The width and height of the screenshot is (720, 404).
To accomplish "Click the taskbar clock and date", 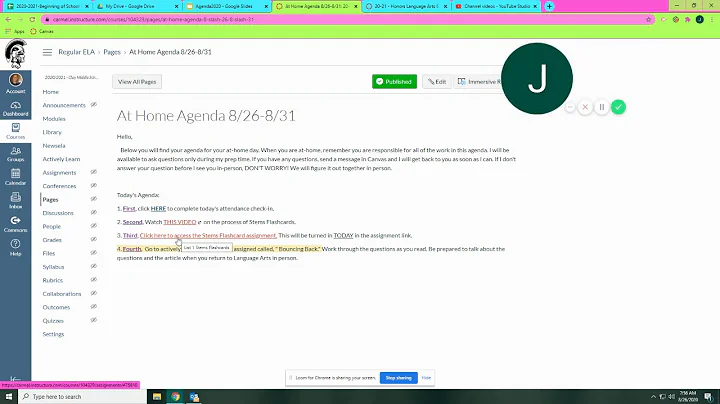I will [687, 397].
